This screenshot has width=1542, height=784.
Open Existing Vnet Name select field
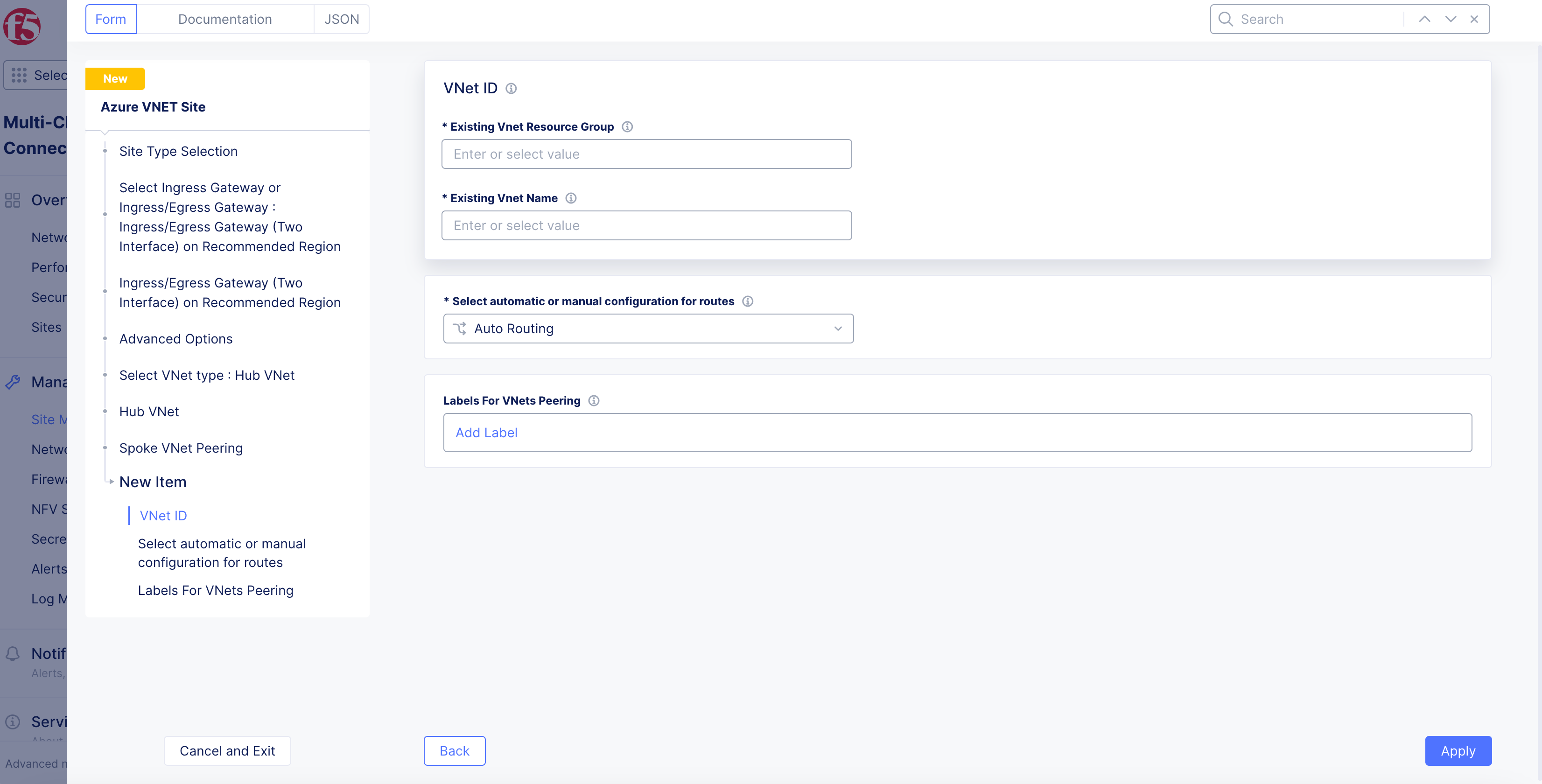[646, 225]
